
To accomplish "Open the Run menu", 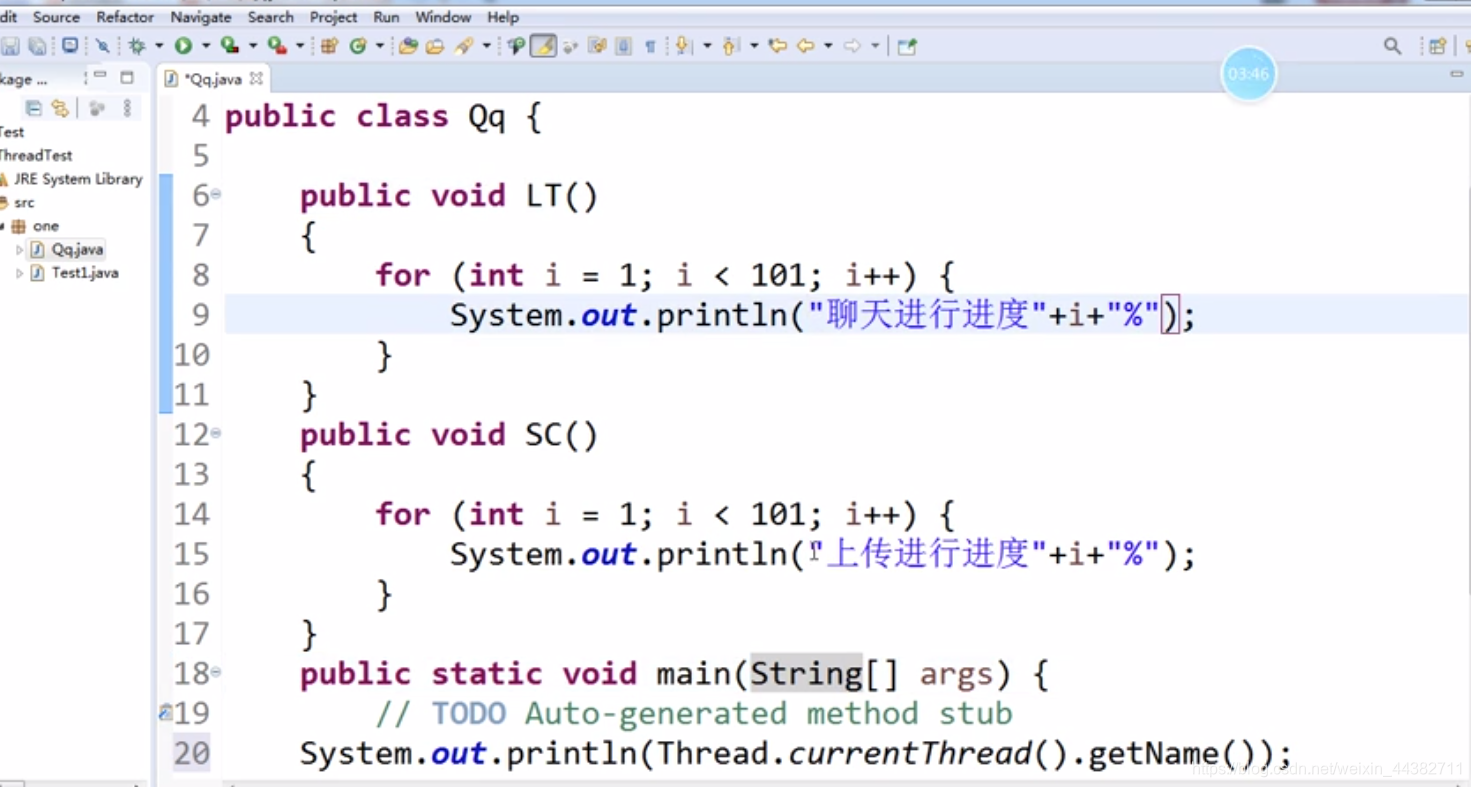I will pos(386,17).
